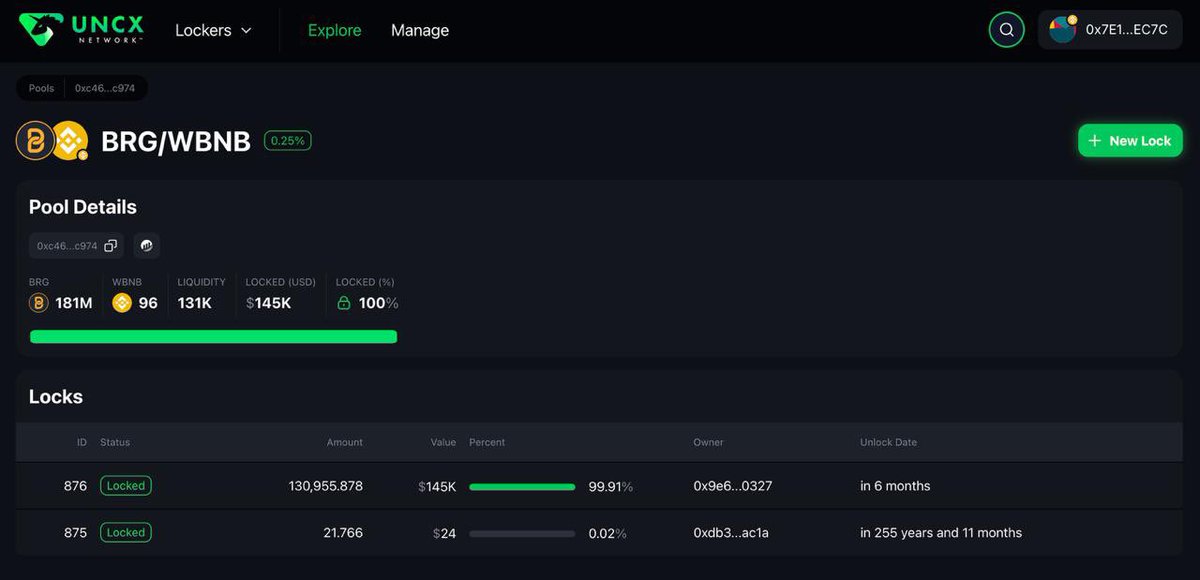Click the Pools breadcrumb link
This screenshot has height=580, width=1200.
pos(41,88)
